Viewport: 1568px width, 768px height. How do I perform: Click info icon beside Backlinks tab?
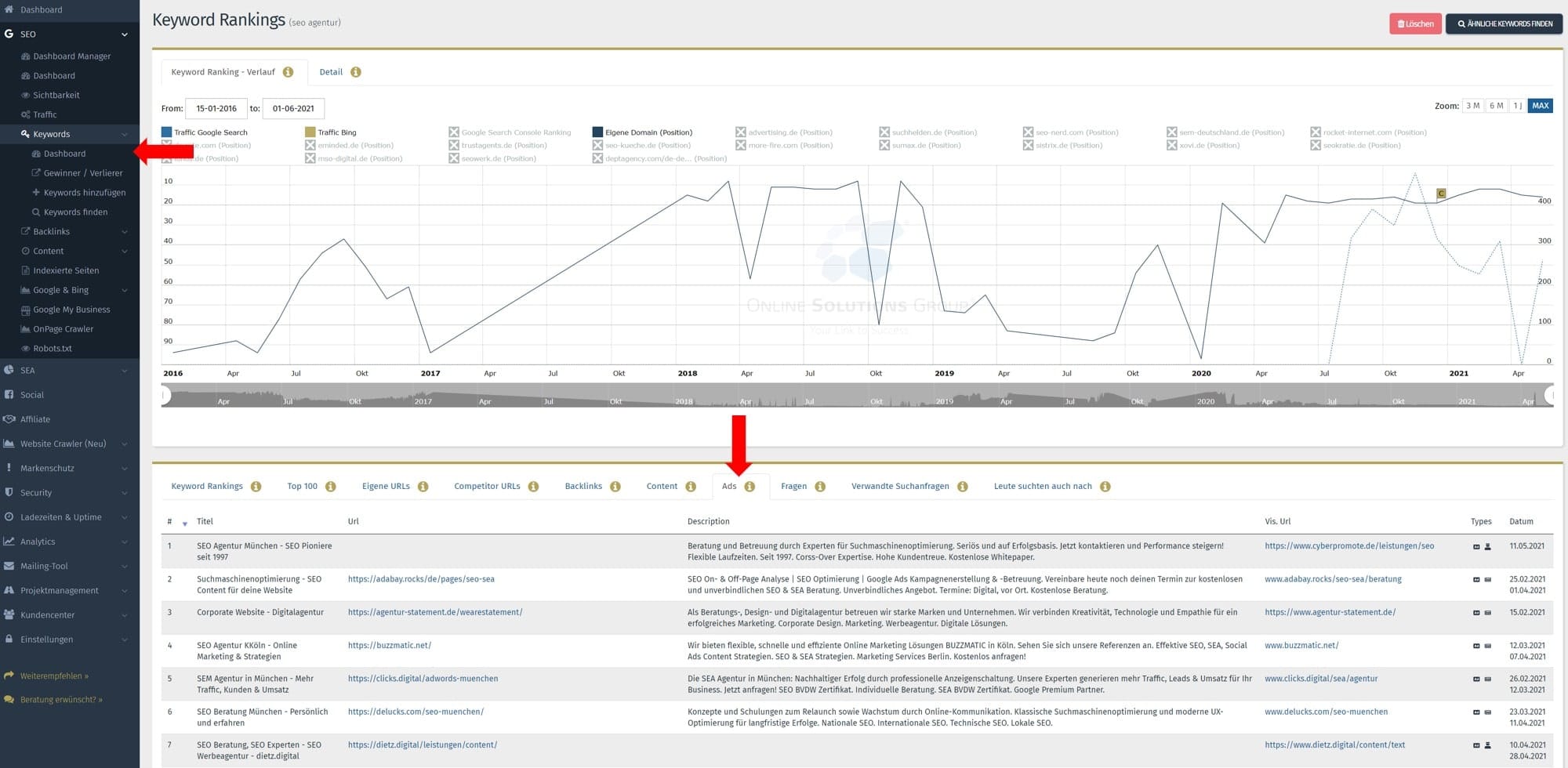point(615,487)
